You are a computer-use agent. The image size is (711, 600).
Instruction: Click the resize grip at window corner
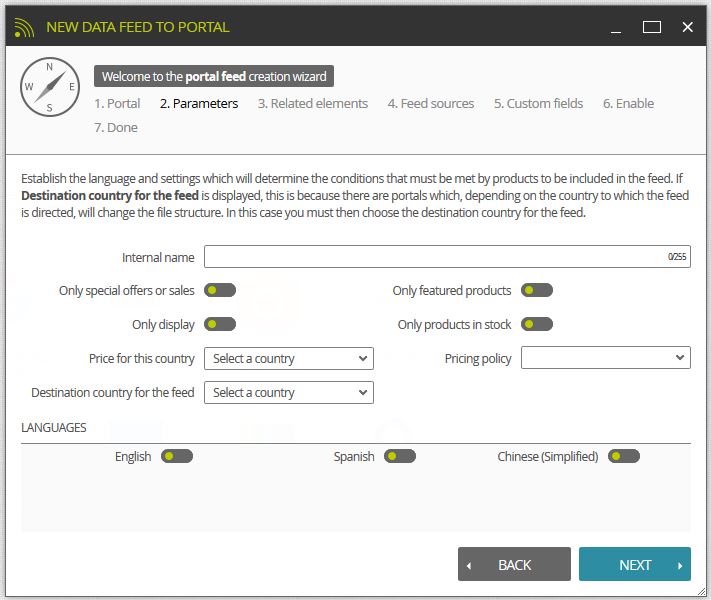(x=702, y=591)
